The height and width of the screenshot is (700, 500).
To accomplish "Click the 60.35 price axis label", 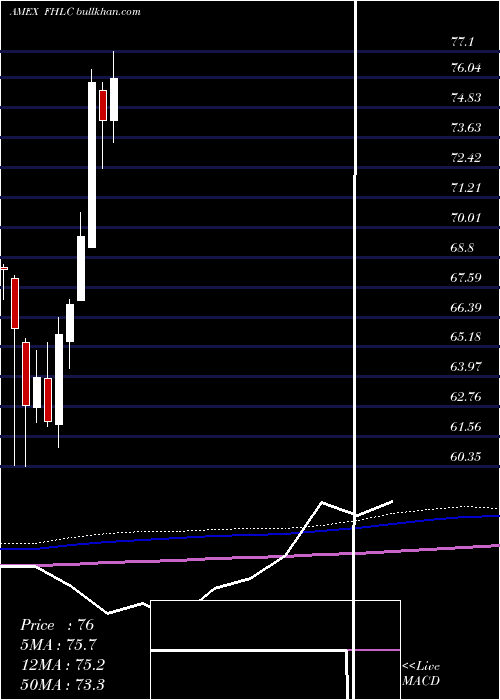I will pos(466,457).
